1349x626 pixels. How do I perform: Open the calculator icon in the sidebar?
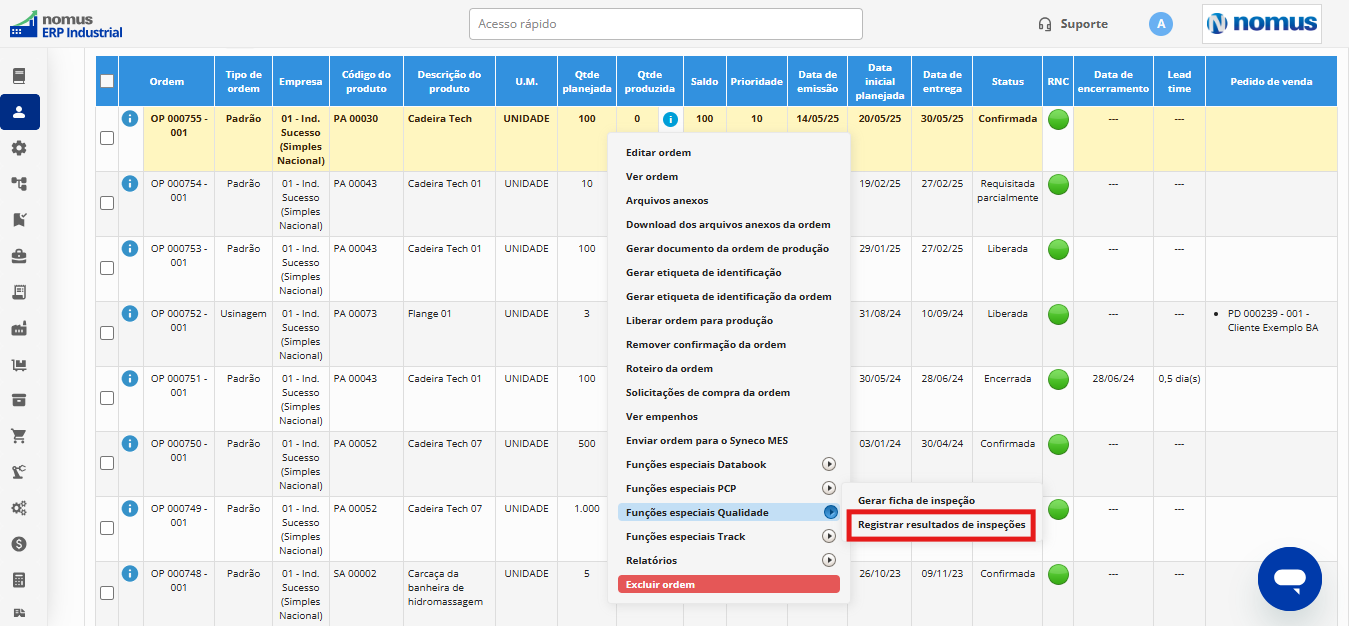click(x=19, y=580)
